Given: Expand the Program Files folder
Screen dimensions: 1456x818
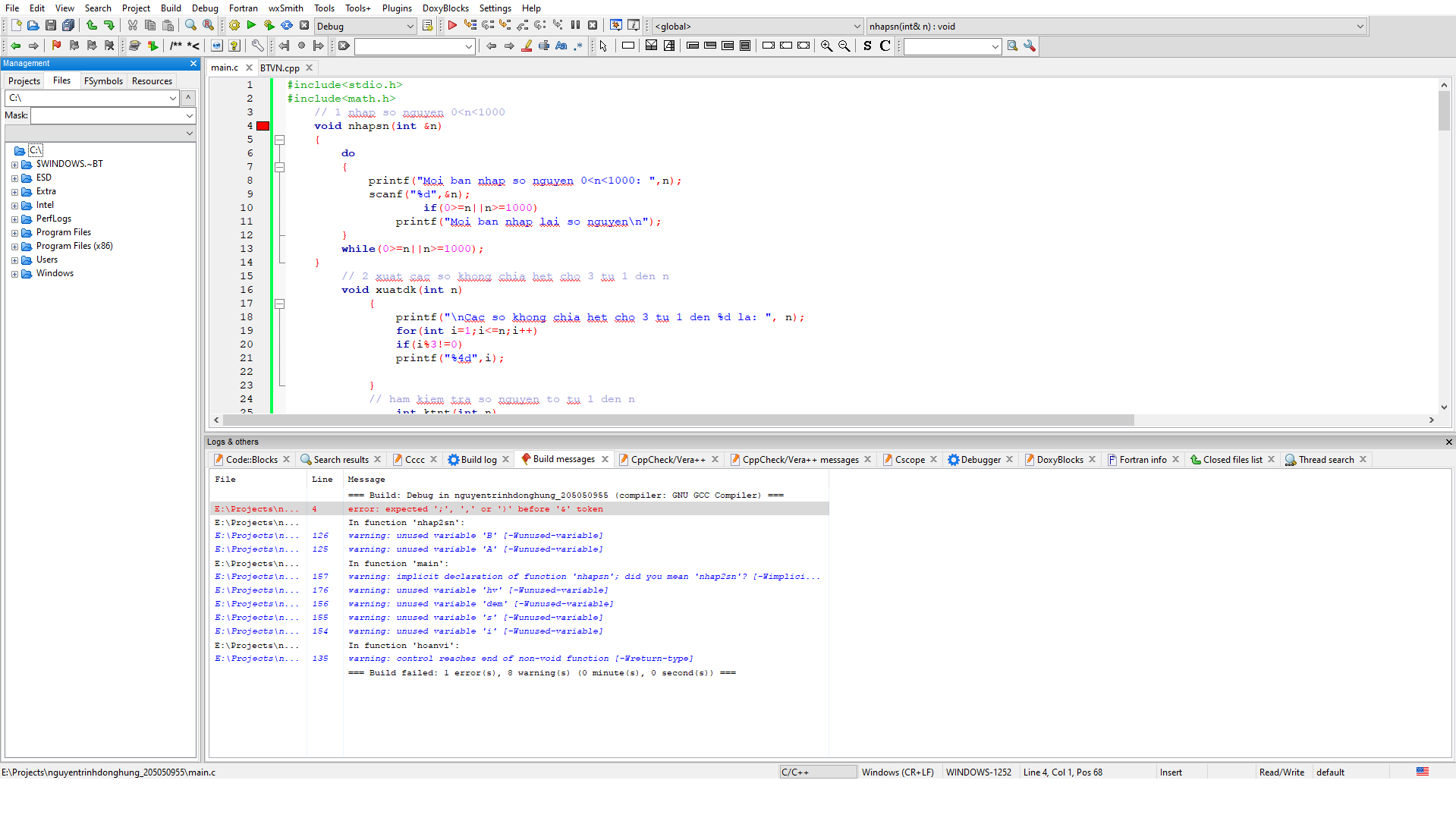Looking at the screenshot, I should click(x=14, y=233).
